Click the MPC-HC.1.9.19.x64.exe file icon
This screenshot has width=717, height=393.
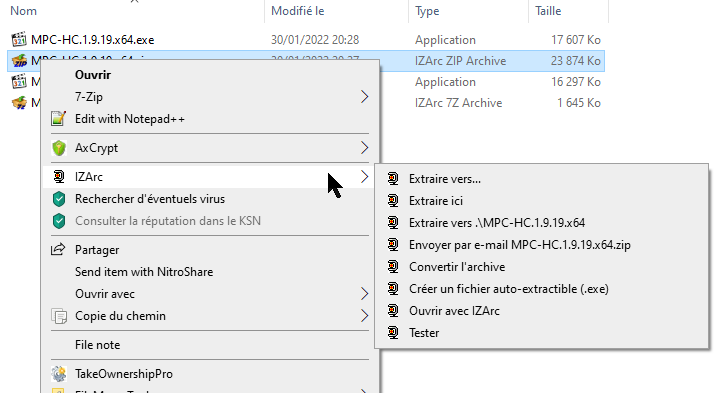pos(19,40)
